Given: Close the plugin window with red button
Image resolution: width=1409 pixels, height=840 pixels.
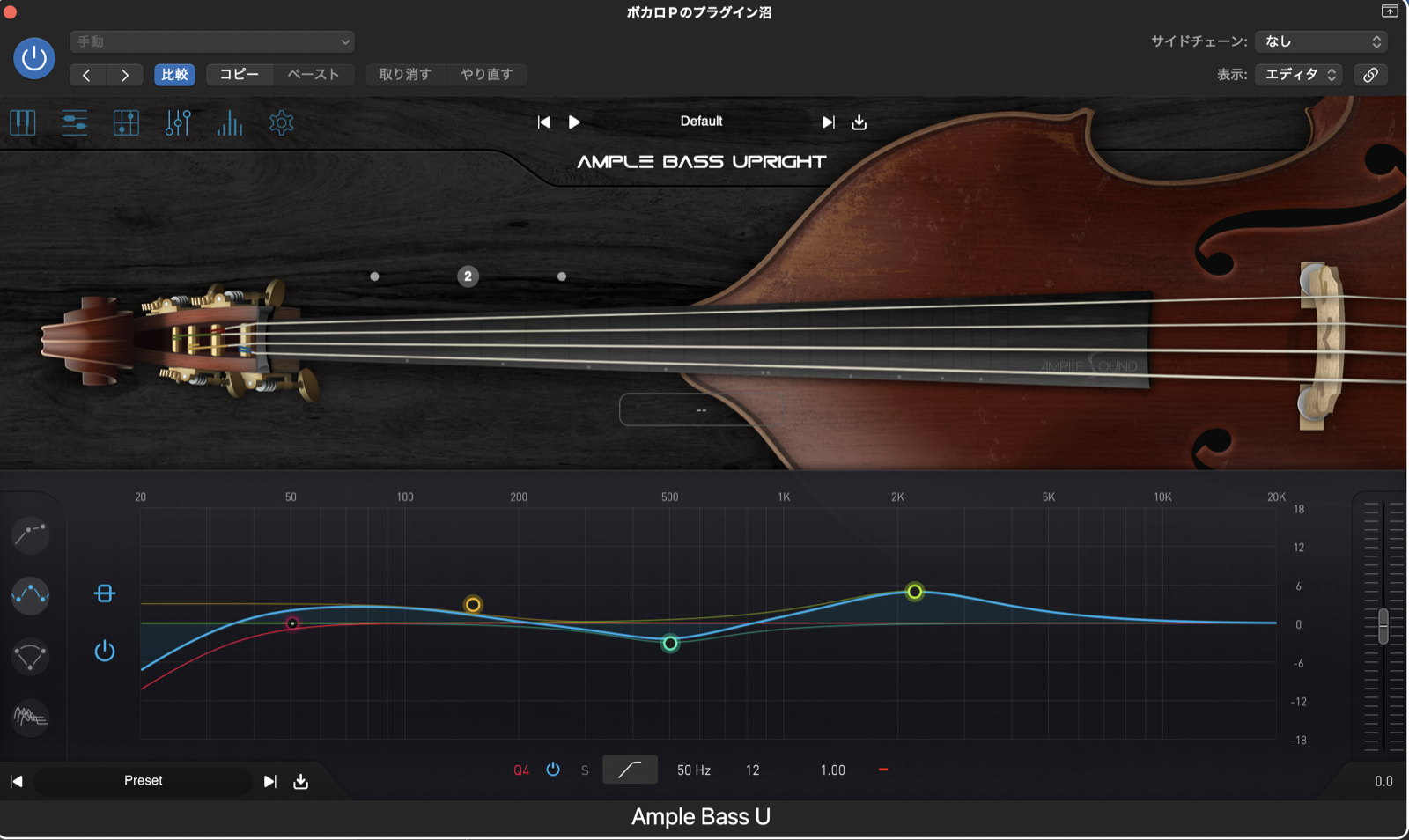Looking at the screenshot, I should click(10, 11).
